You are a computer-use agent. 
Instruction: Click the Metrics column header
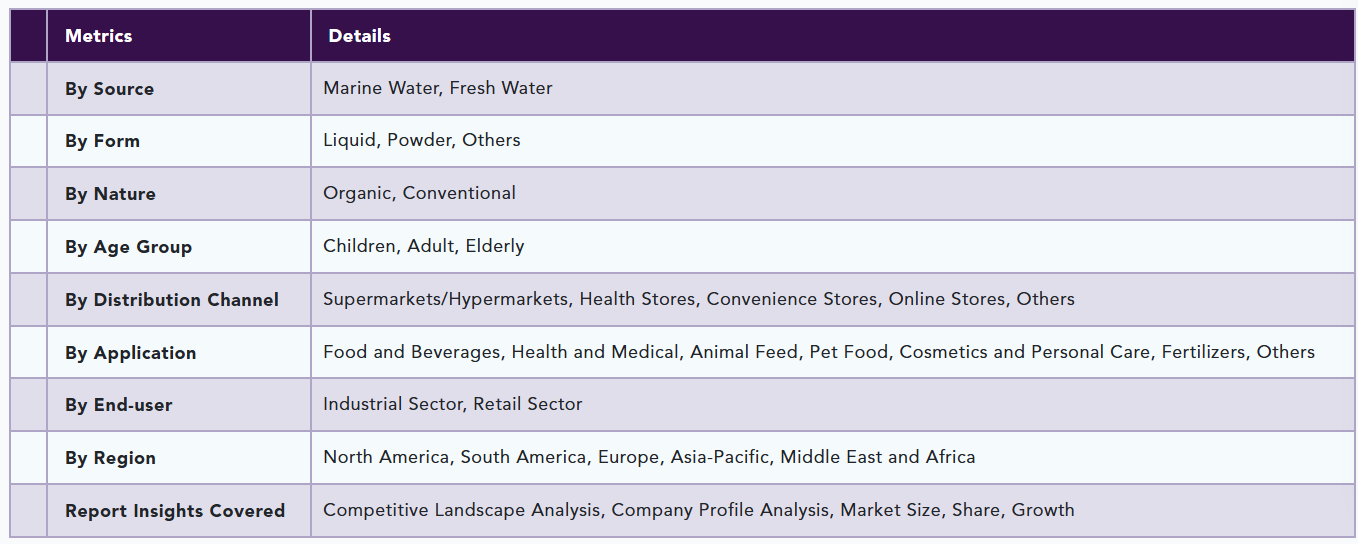[x=98, y=36]
